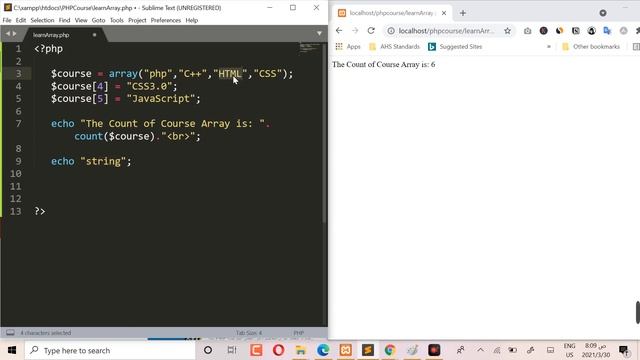Image resolution: width=640 pixels, height=360 pixels.
Task: Click the opening <?php tag
Action: coord(49,49)
